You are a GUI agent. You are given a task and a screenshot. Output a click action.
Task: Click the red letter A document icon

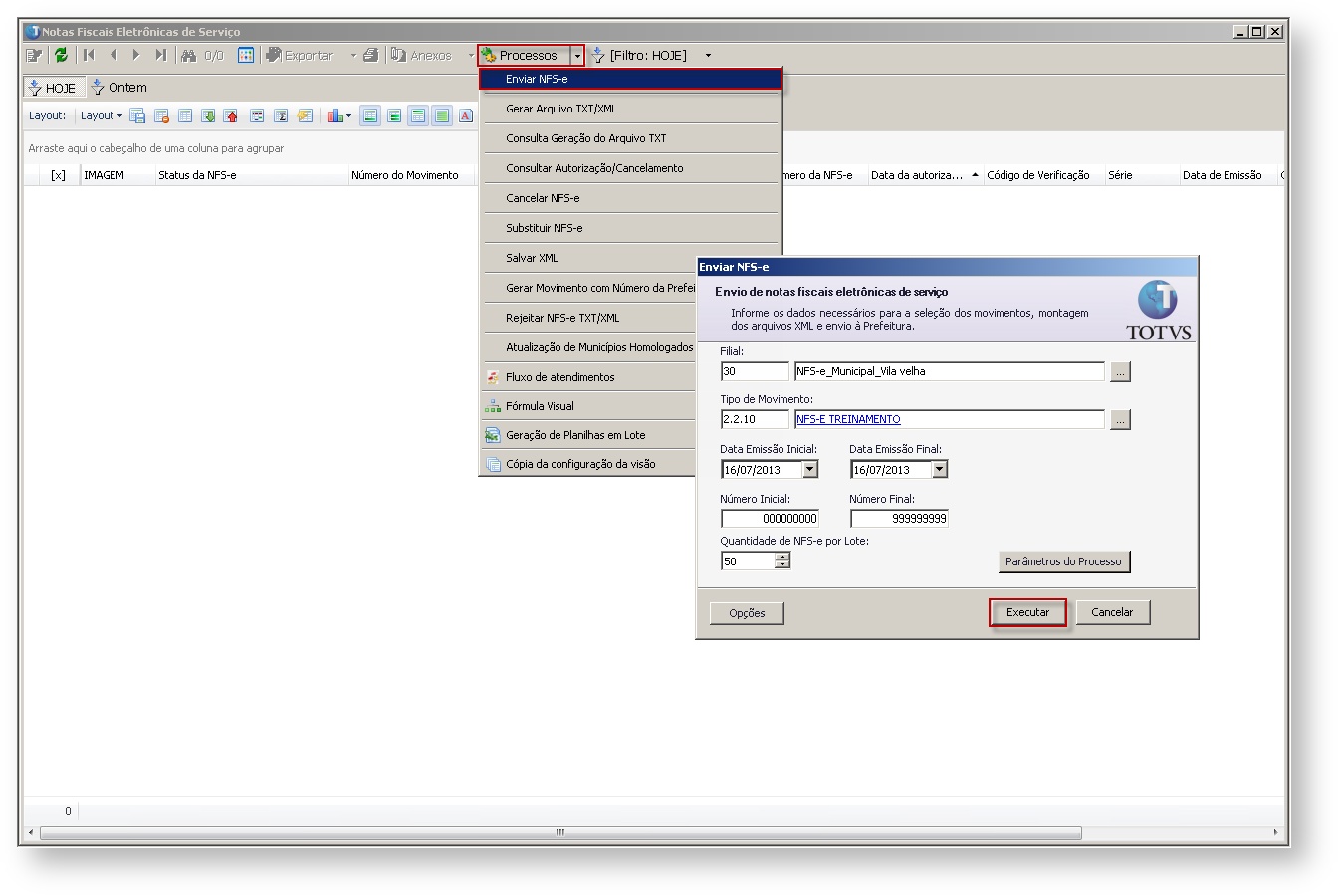coord(466,116)
